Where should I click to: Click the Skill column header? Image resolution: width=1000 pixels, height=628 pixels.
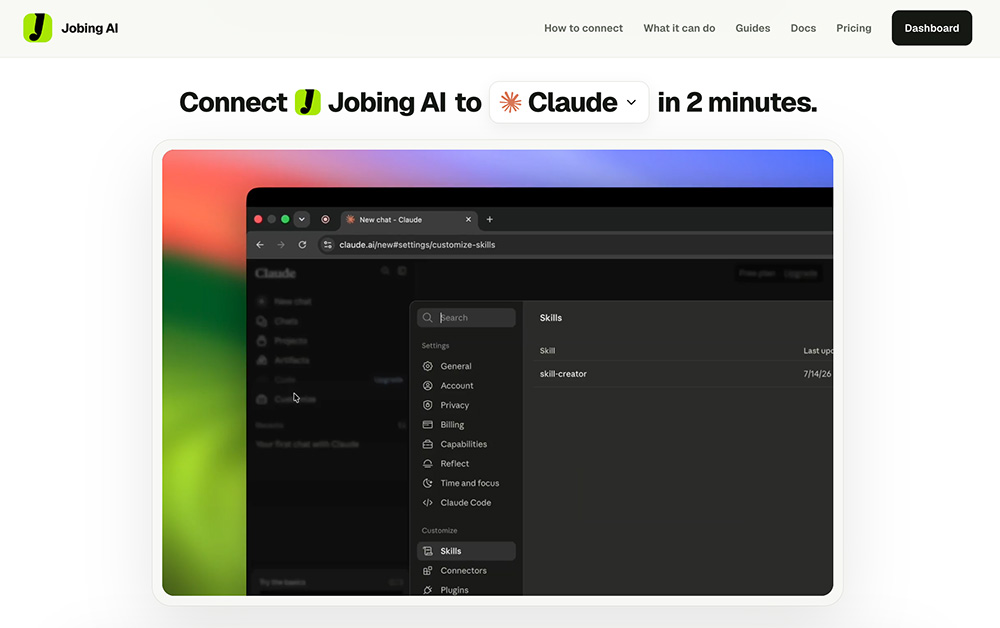coord(547,351)
